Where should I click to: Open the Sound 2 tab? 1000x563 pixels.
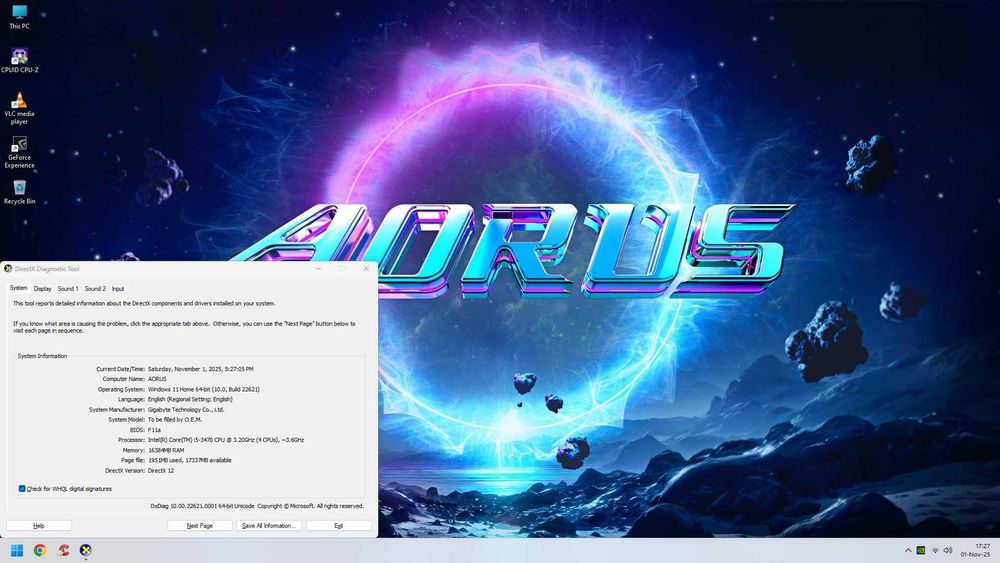(95, 289)
